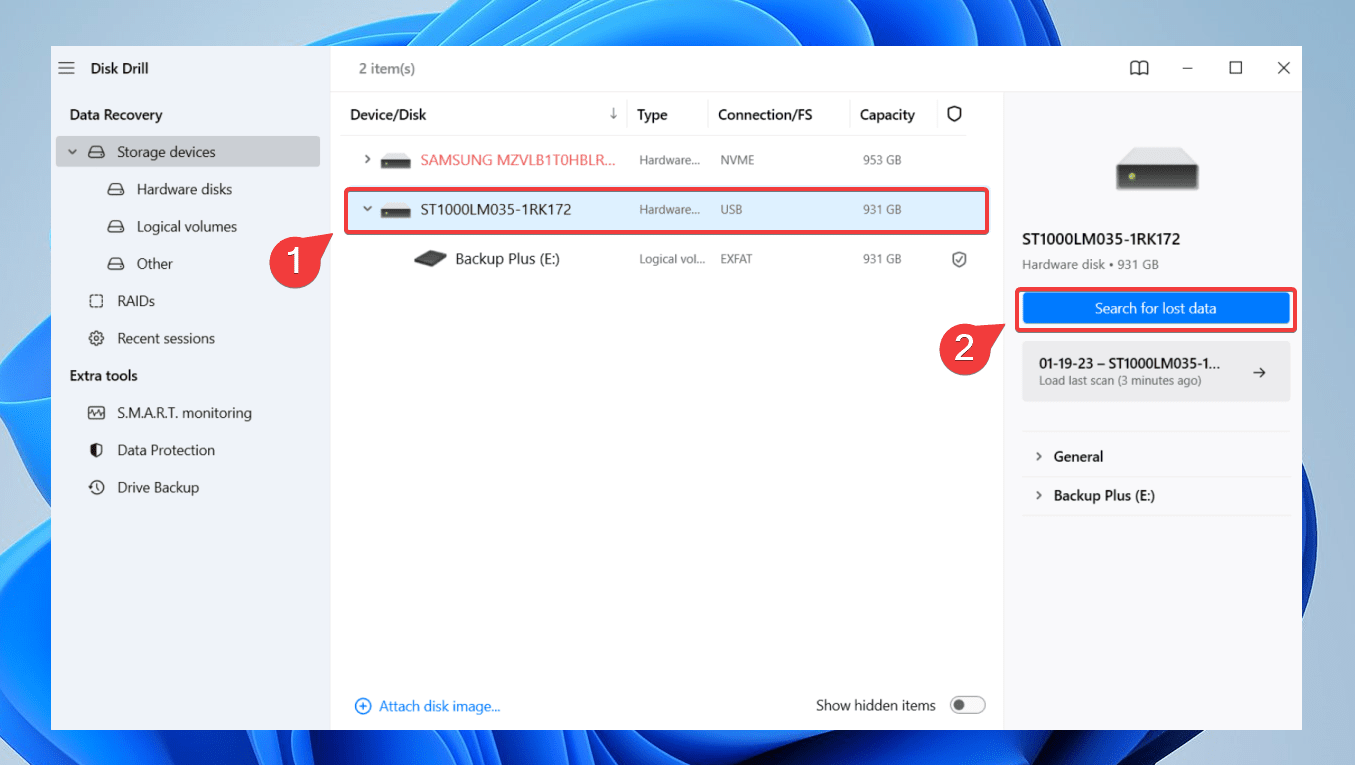The image size is (1355, 765).
Task: Select the SAMSUNG MZVLB1T0HBLR disk name
Action: [518, 160]
